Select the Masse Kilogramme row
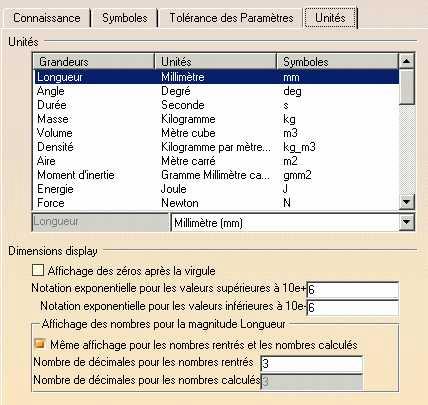The height and width of the screenshot is (405, 428). [x=217, y=119]
